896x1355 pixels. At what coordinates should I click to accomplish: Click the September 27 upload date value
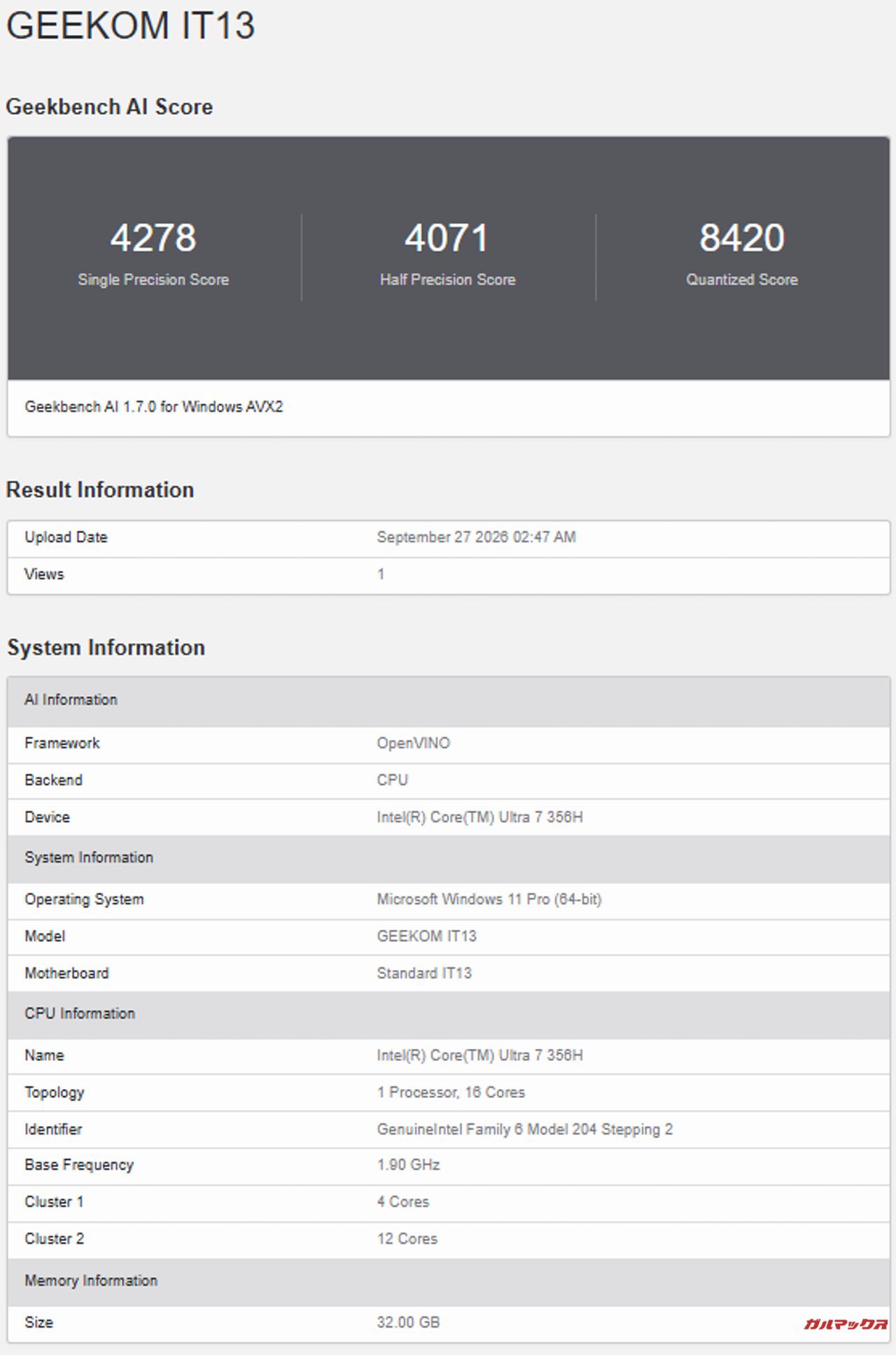click(476, 537)
